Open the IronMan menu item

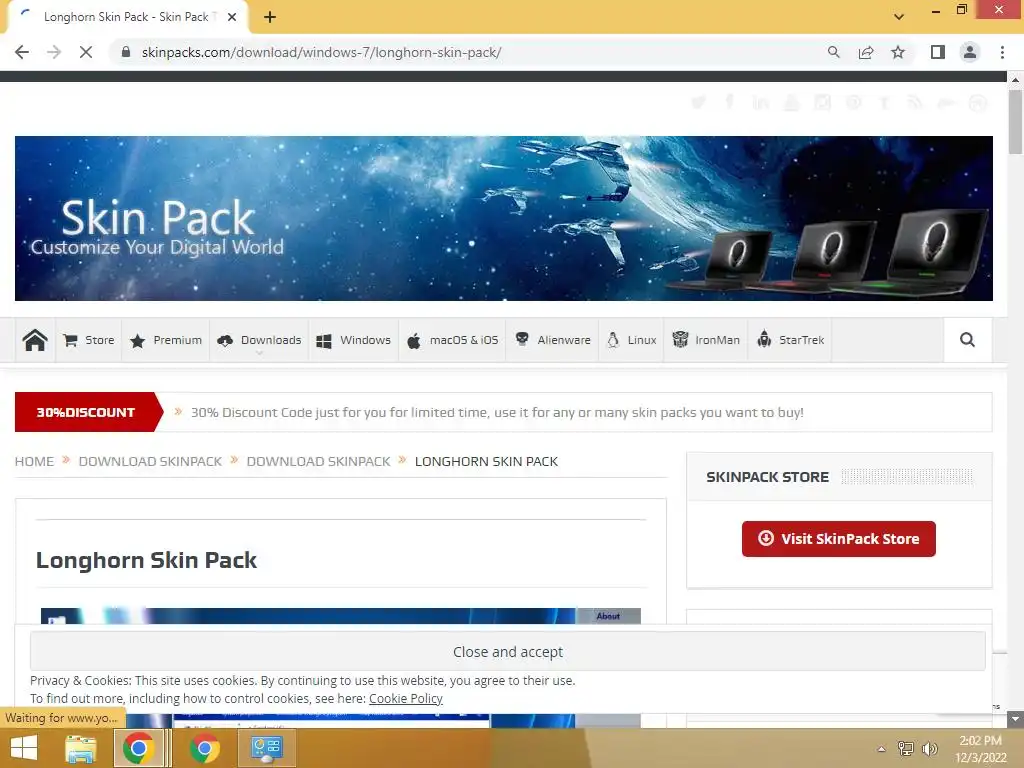click(706, 340)
